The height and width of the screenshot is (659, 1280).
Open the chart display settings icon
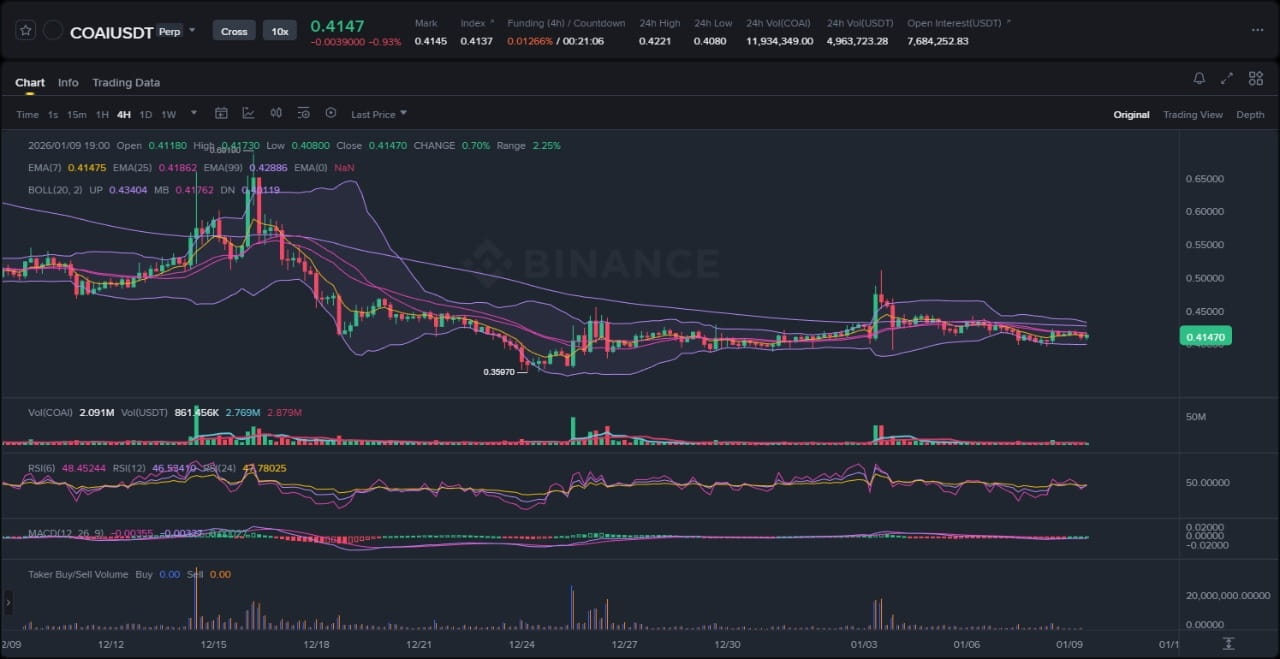click(x=303, y=113)
